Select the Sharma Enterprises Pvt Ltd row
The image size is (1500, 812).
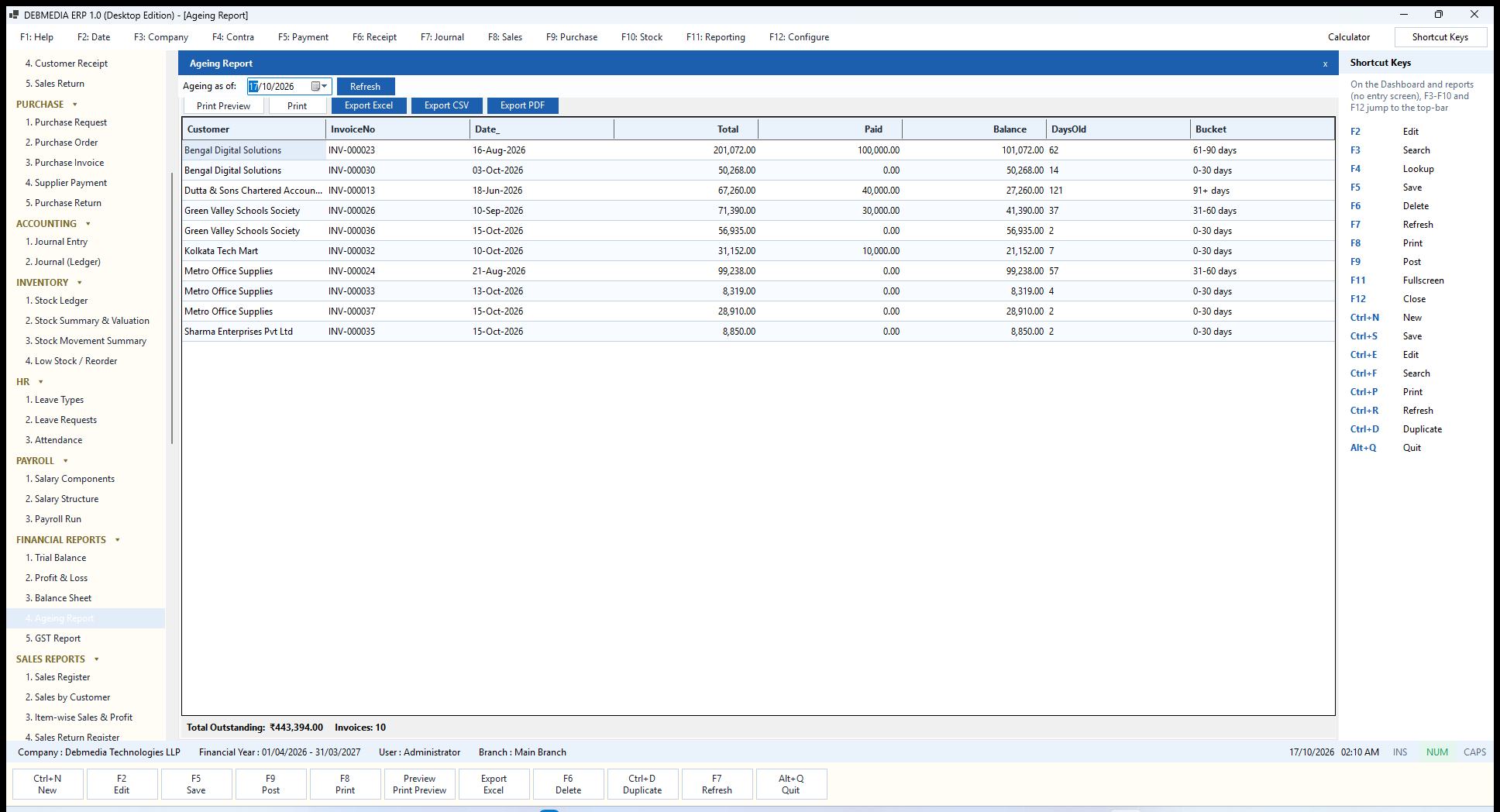point(758,332)
